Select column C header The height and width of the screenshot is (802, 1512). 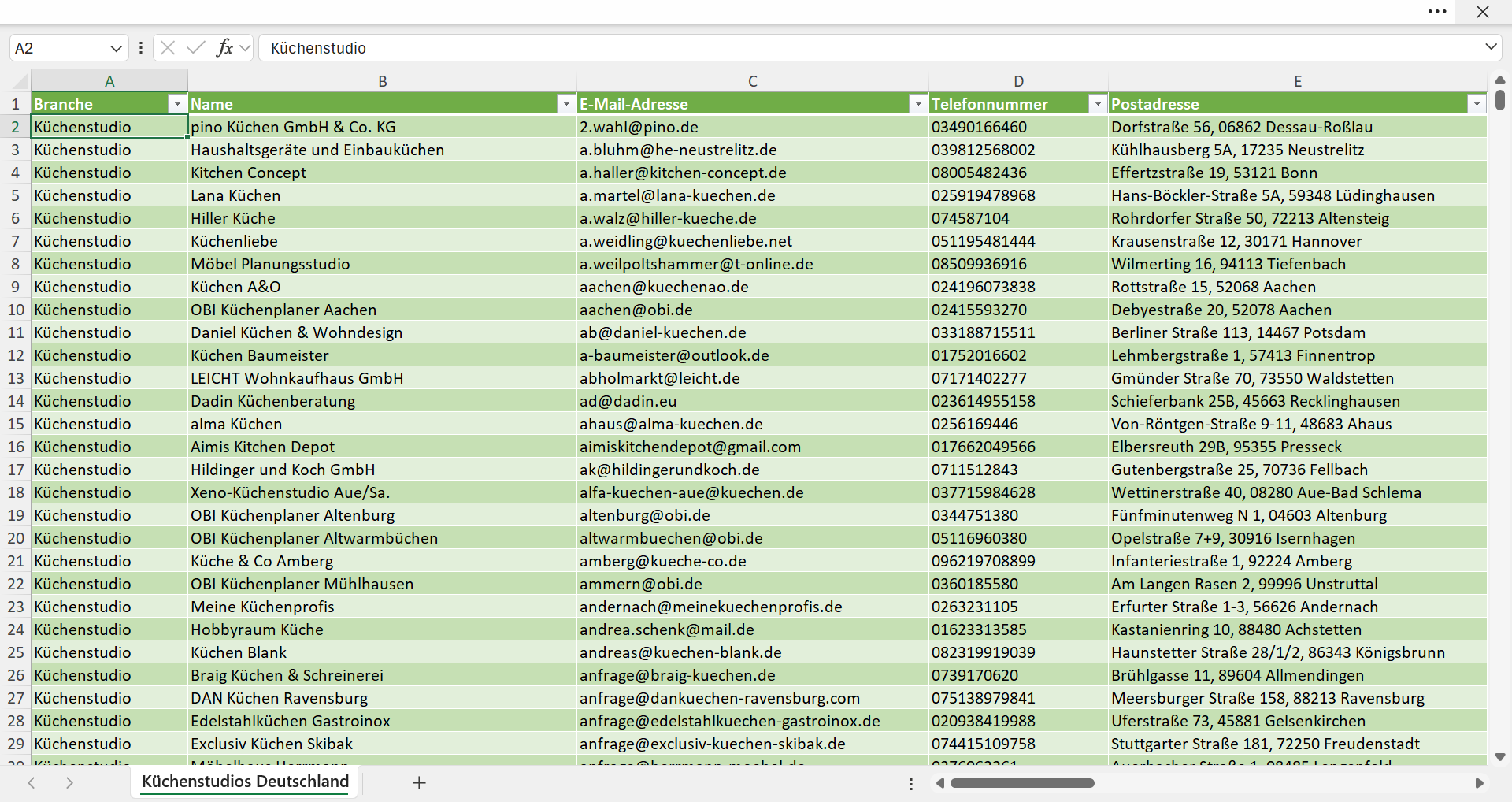point(753,81)
